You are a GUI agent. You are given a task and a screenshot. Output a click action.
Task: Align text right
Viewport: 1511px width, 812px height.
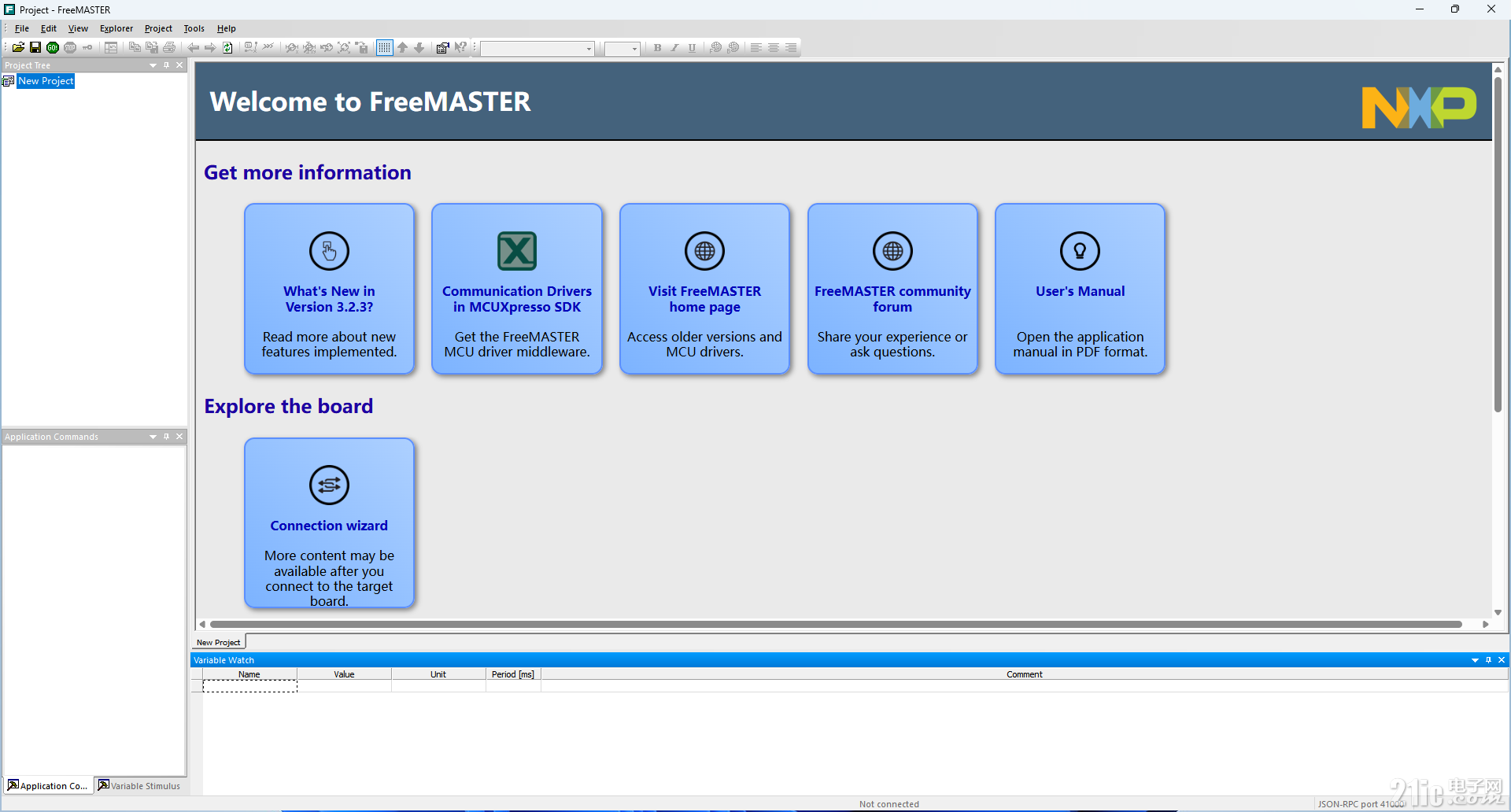coord(791,48)
